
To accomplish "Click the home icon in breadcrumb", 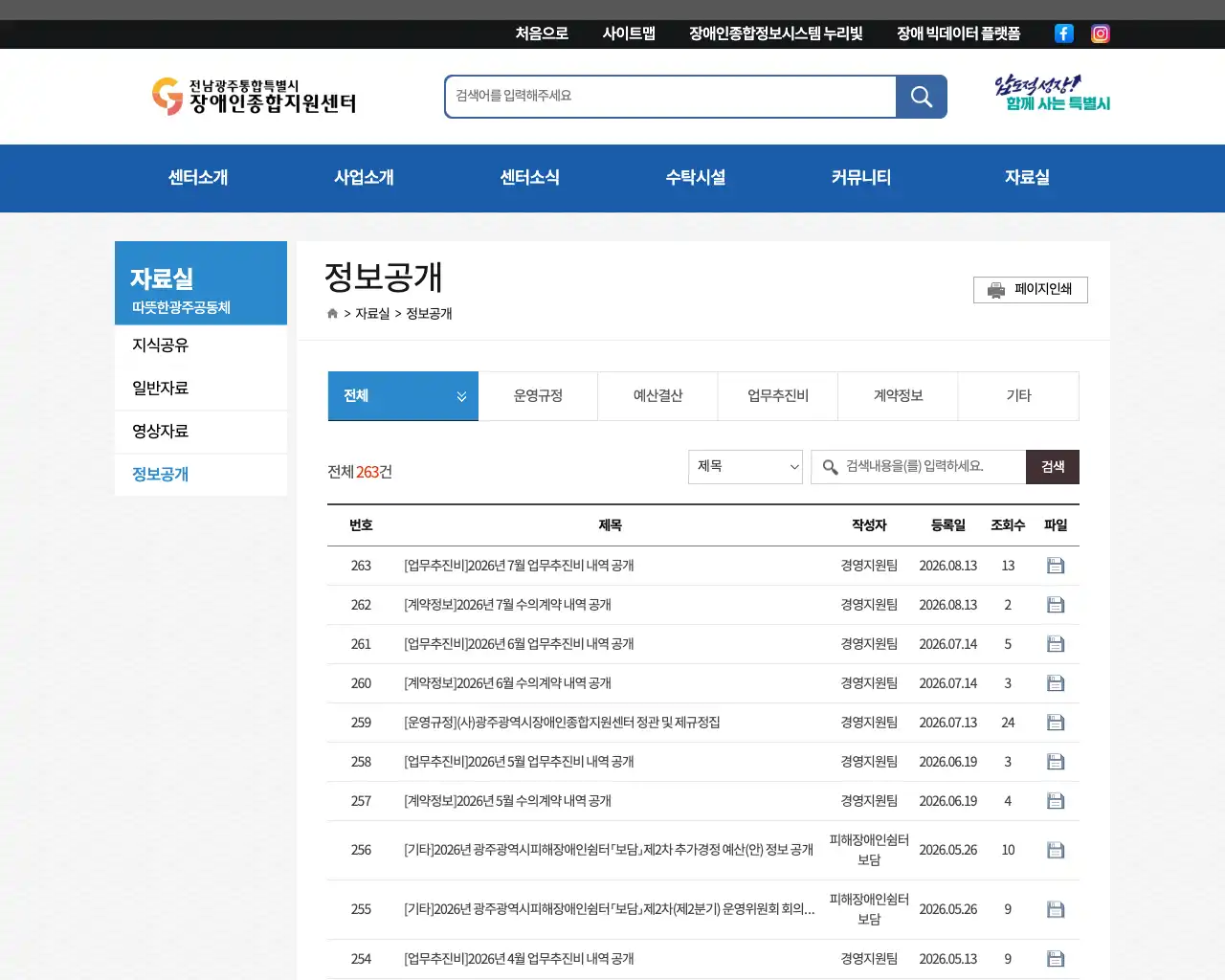I will 332,314.
